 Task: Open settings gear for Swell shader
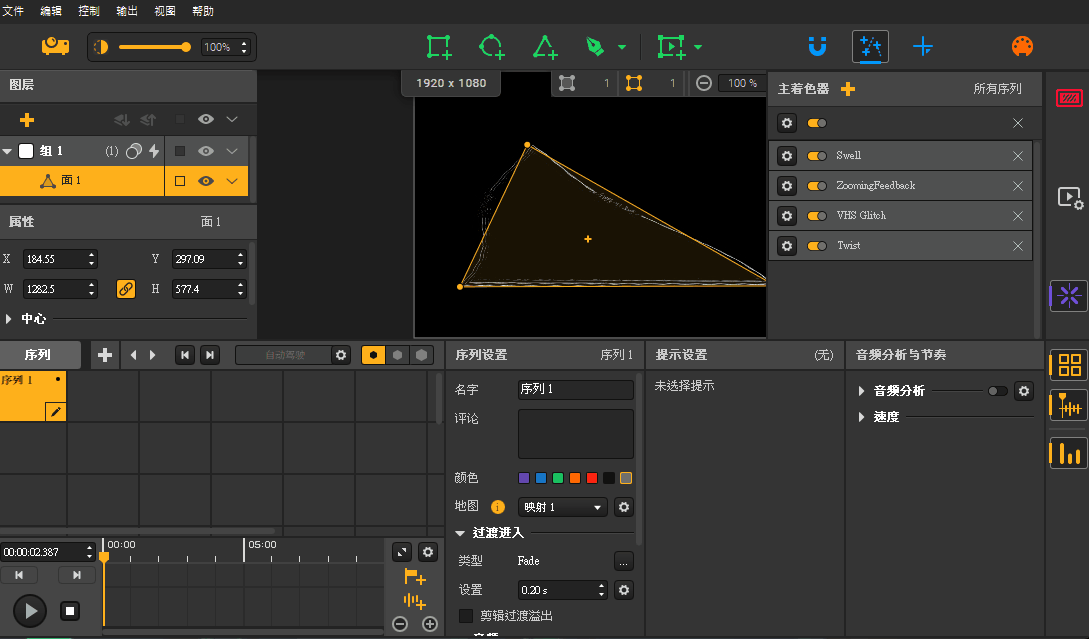(787, 156)
